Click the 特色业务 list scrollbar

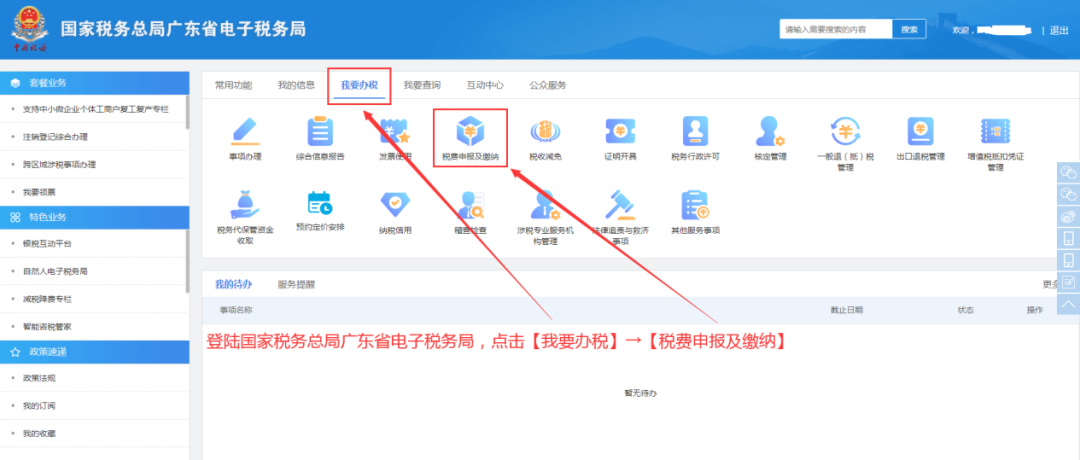(x=187, y=260)
